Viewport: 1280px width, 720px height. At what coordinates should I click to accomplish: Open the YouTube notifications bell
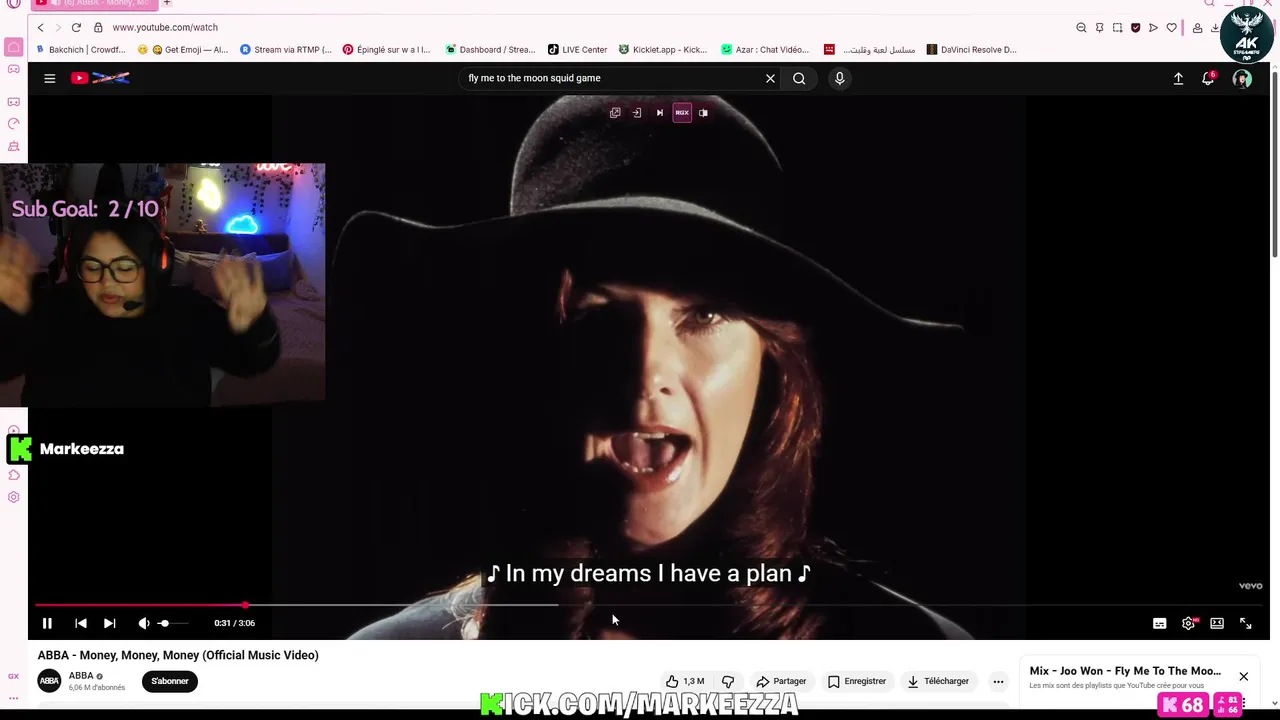(x=1208, y=78)
